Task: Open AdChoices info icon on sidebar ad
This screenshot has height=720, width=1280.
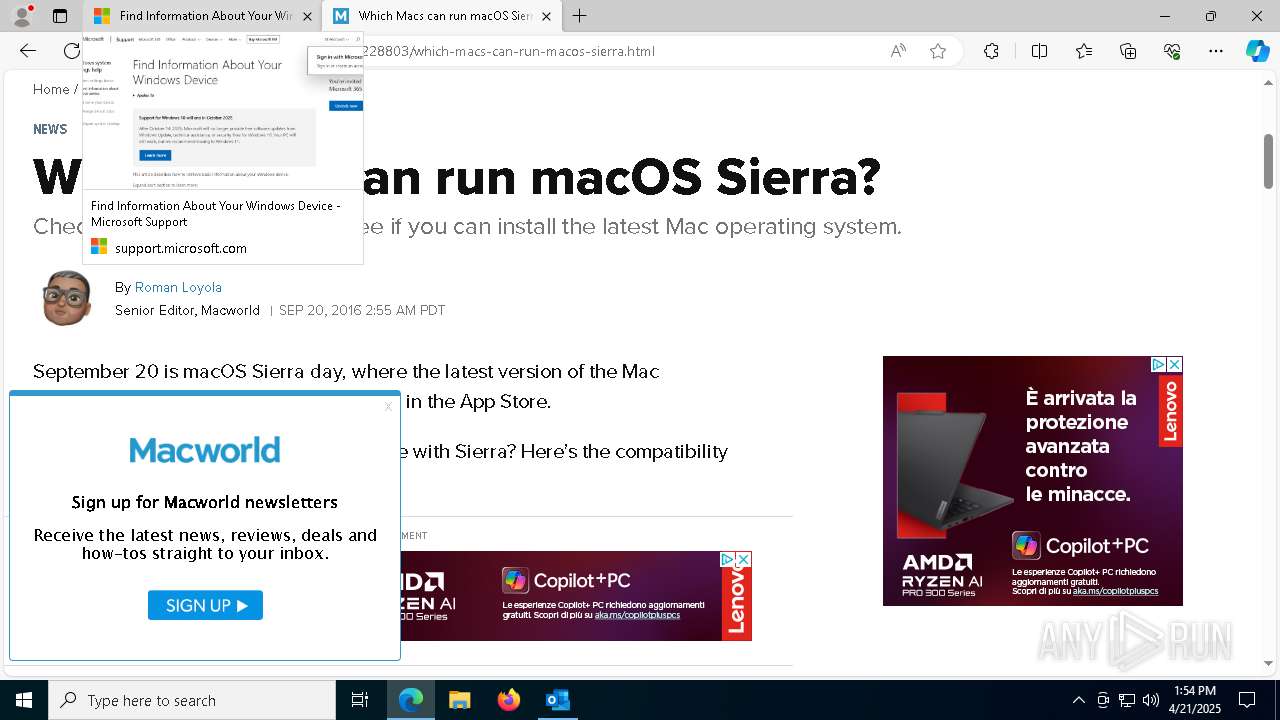Action: (1158, 364)
